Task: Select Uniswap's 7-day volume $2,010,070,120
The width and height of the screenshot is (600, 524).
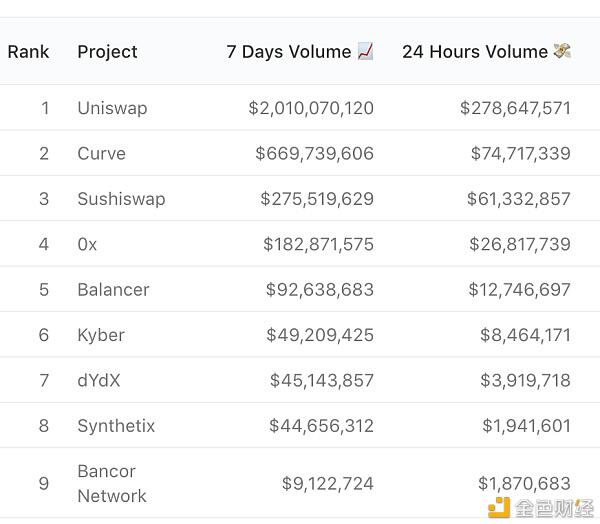Action: 311,108
